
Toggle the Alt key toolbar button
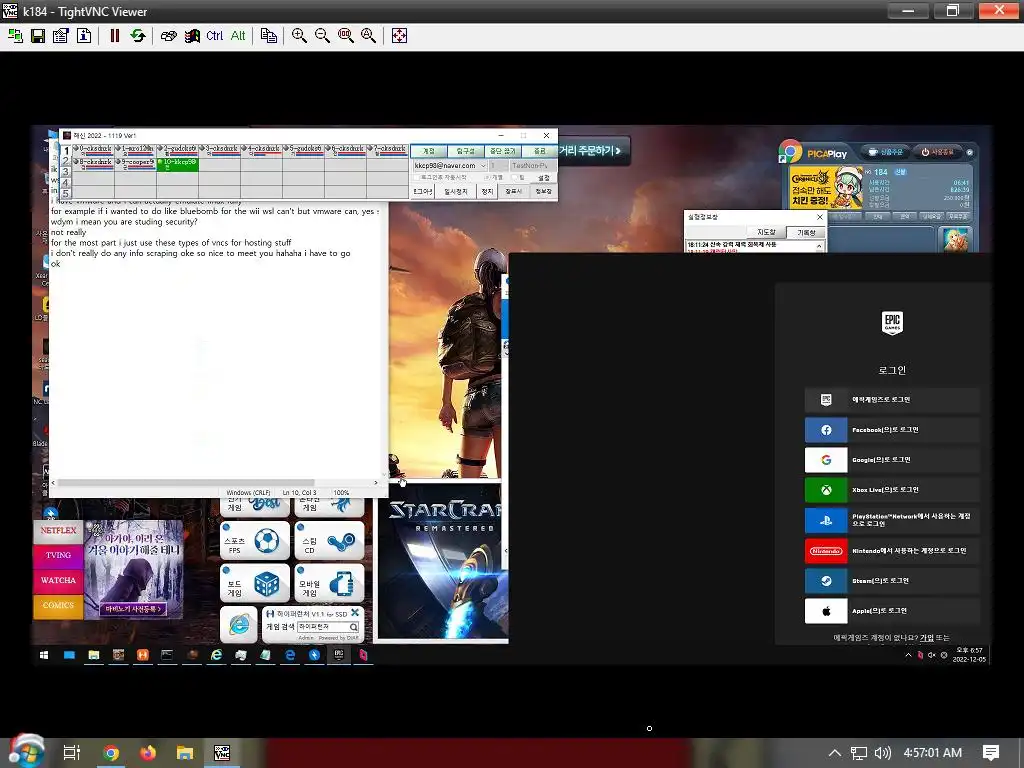pos(238,36)
